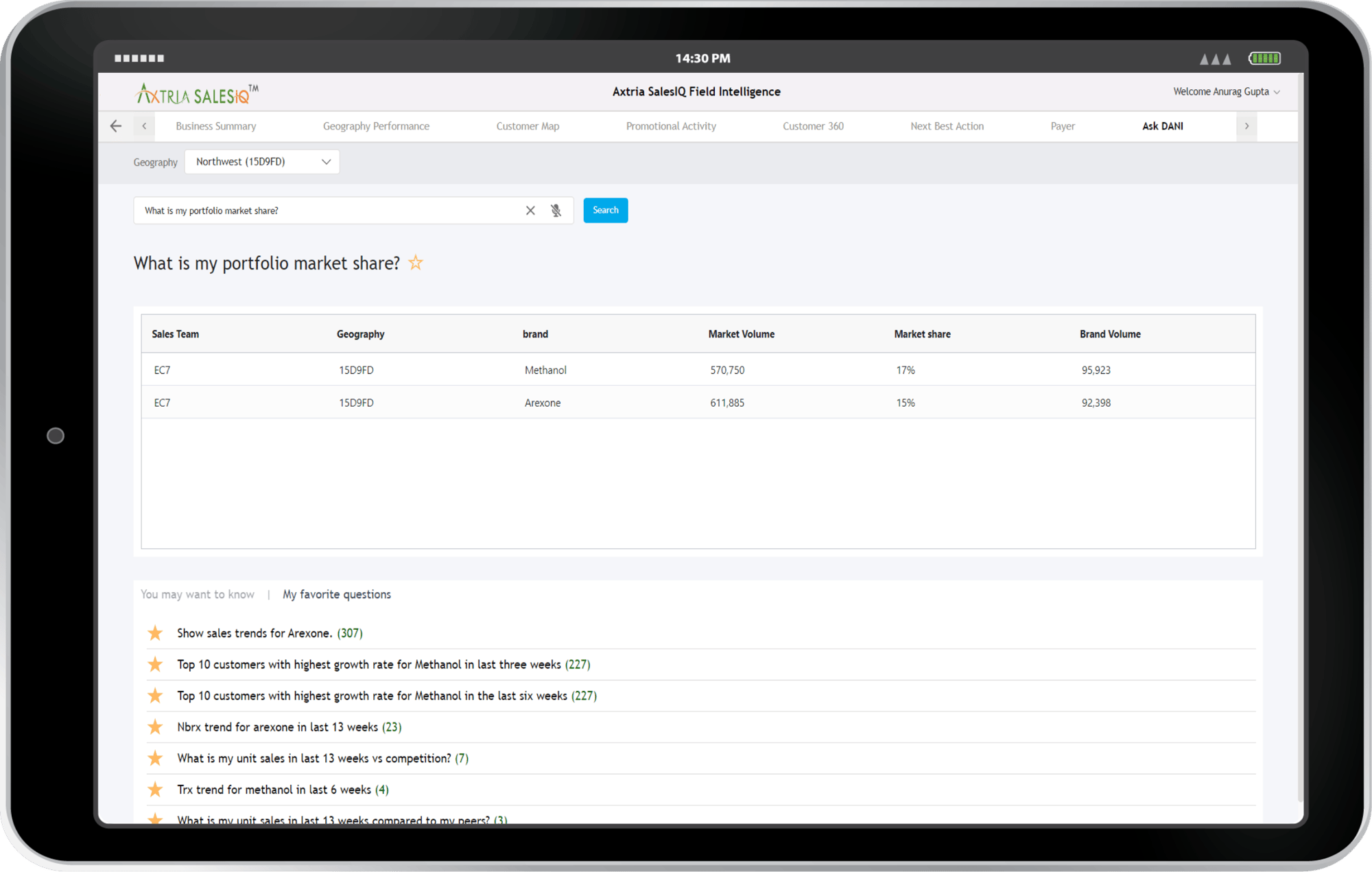The height and width of the screenshot is (872, 1372).
Task: Expand Welcome Anurag Gupta user menu
Action: [x=1227, y=92]
